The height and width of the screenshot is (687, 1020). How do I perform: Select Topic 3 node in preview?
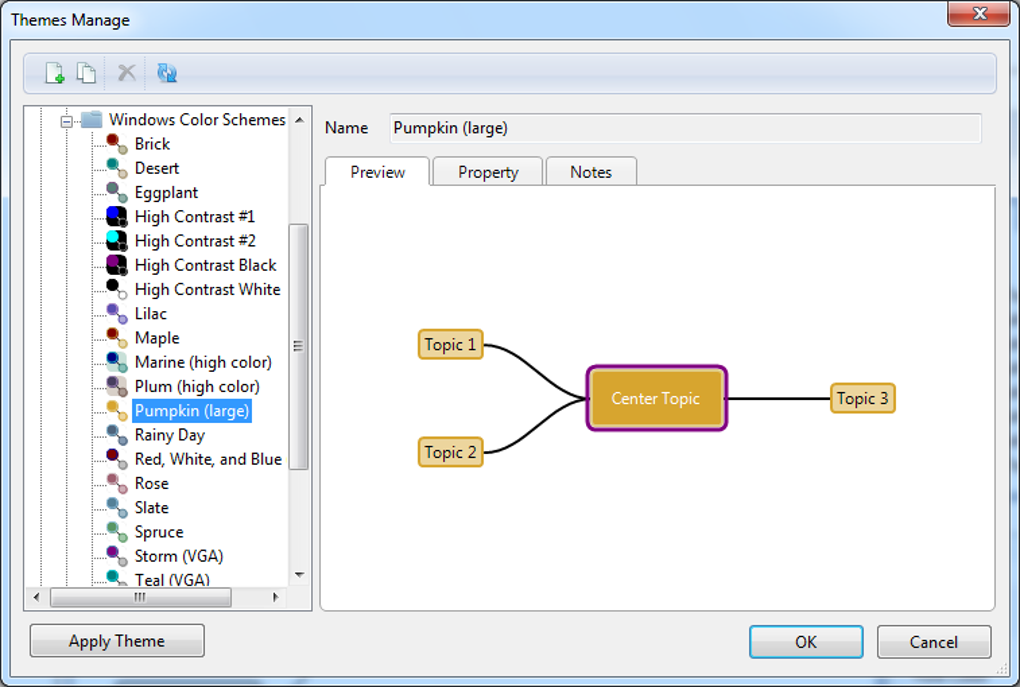(x=863, y=398)
